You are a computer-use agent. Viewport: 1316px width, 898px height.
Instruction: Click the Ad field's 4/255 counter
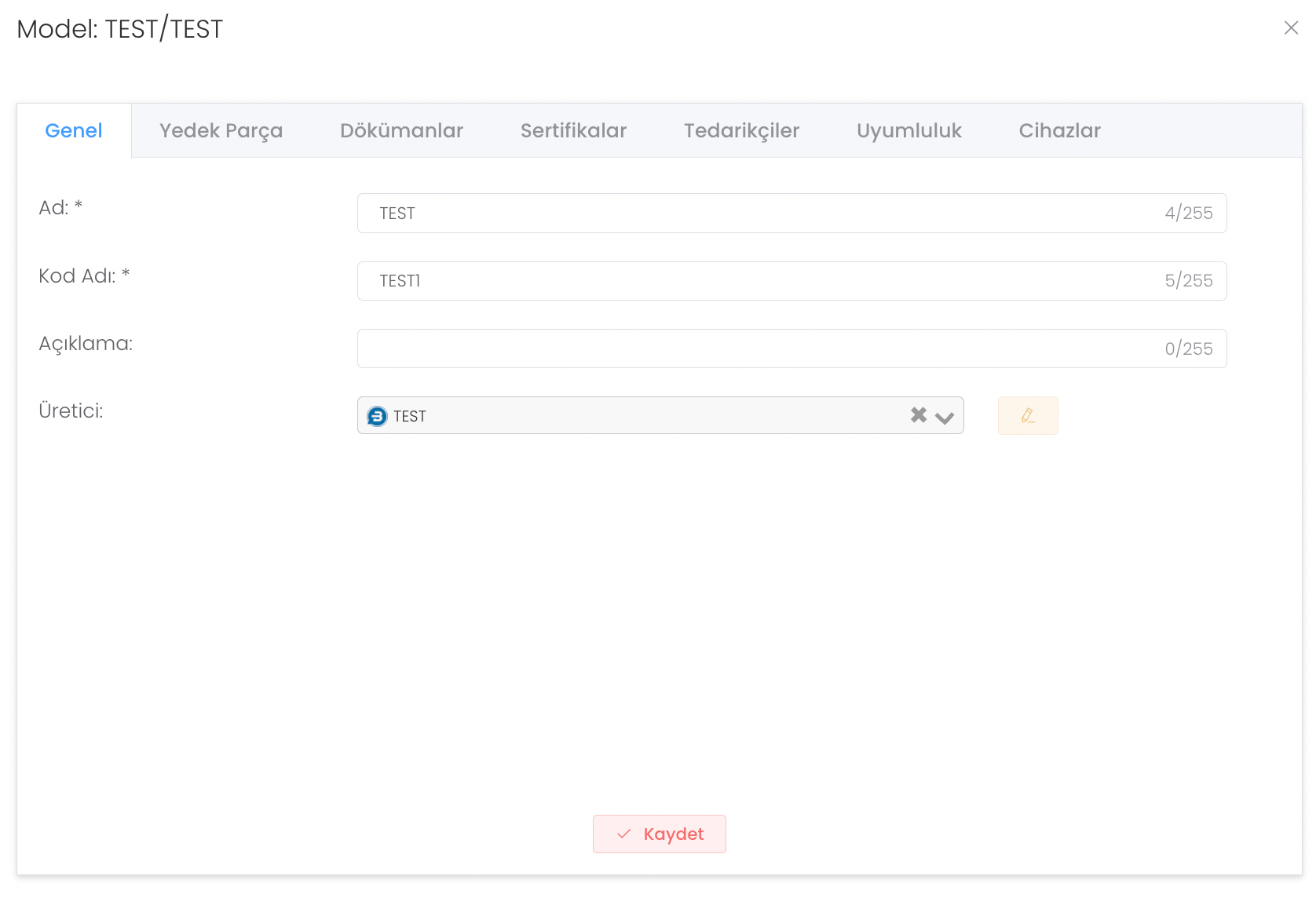click(x=1188, y=214)
